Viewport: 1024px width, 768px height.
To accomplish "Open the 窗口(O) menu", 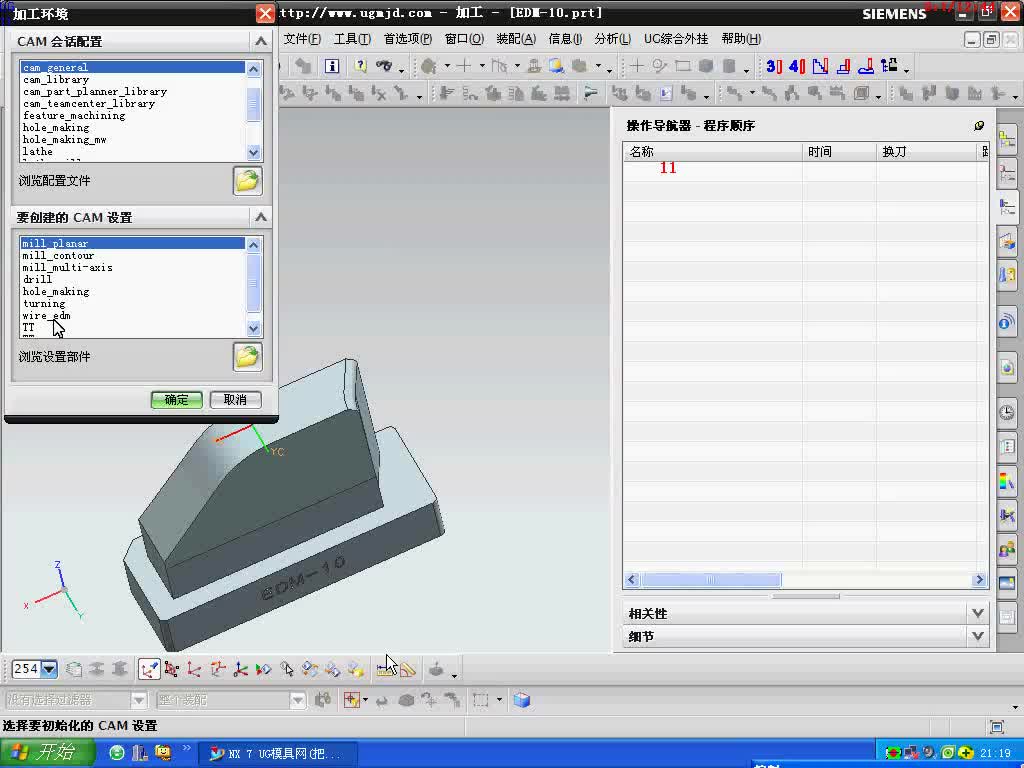I will coord(464,39).
